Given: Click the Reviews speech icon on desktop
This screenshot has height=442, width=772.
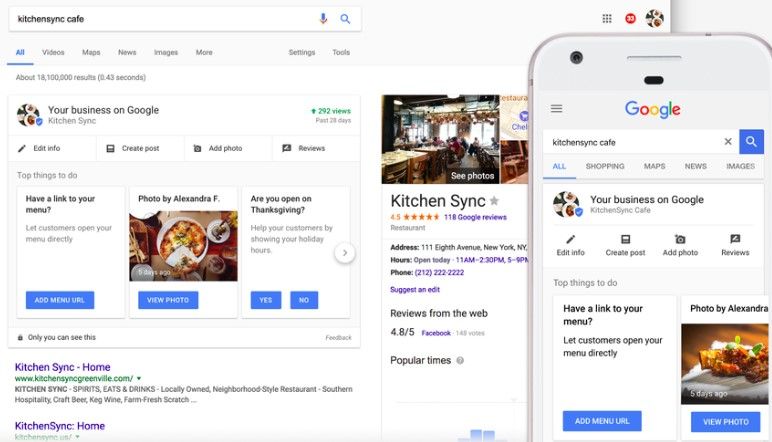Looking at the screenshot, I should click(287, 148).
